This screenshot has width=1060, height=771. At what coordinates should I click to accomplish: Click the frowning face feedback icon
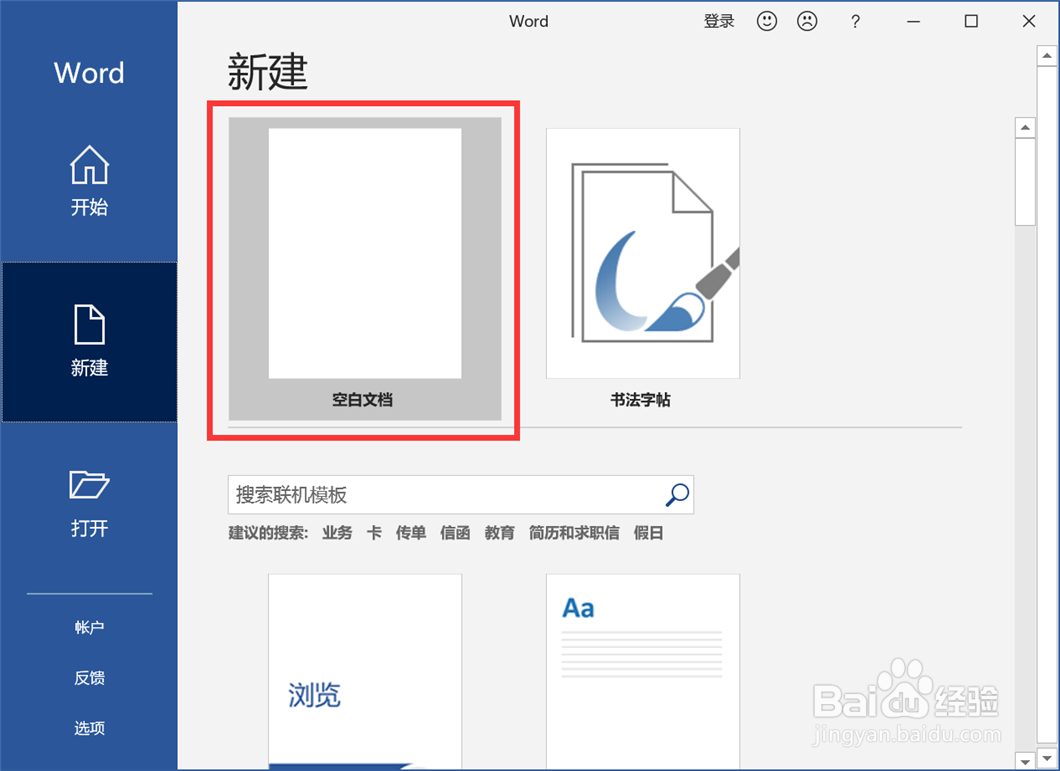click(807, 21)
